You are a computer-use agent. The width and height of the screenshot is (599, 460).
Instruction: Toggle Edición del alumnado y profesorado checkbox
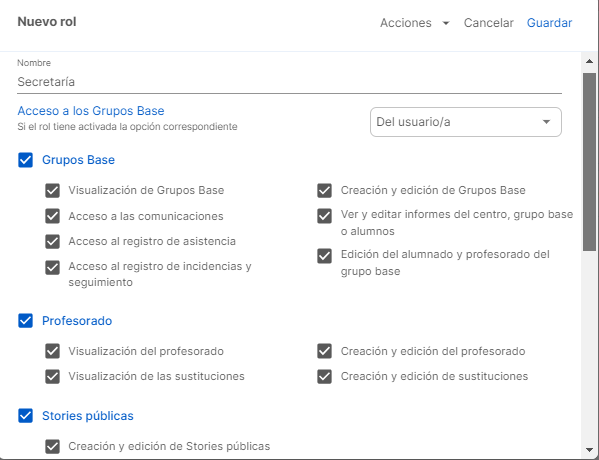click(x=324, y=256)
